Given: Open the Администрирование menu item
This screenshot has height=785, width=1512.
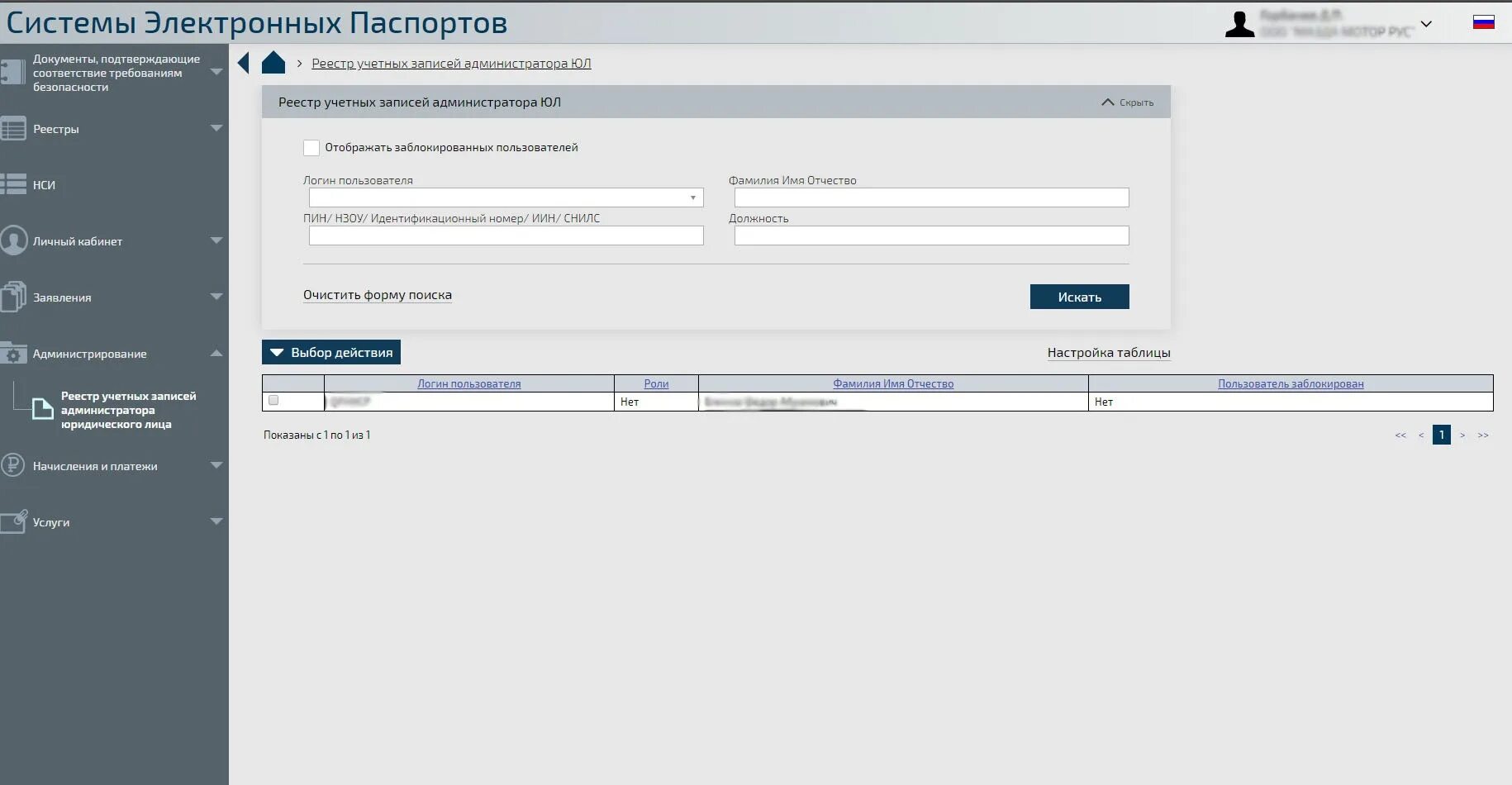Looking at the screenshot, I should (x=90, y=354).
